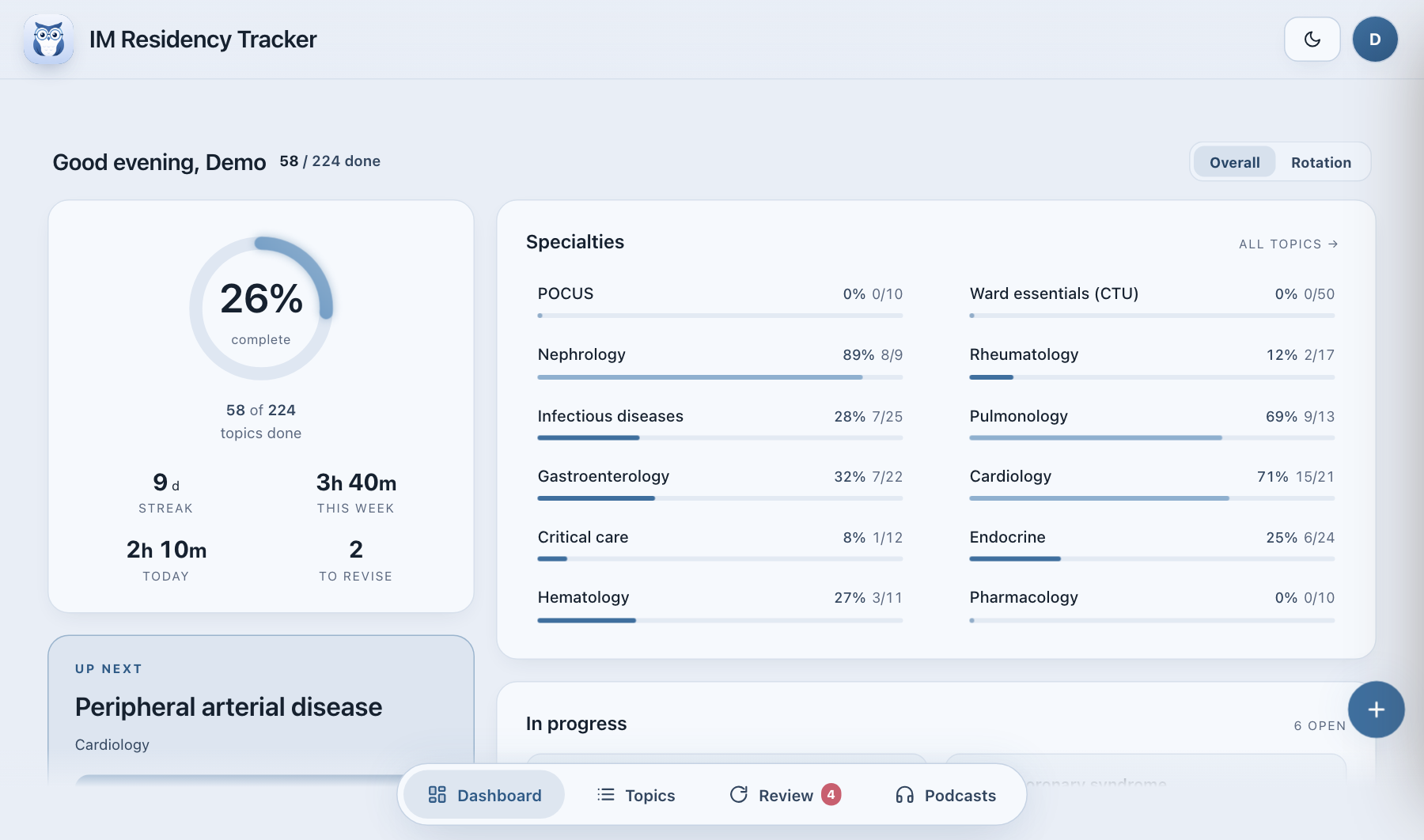Click the 89% 8/9 Nephrology value
The width and height of the screenshot is (1424, 840).
873,355
